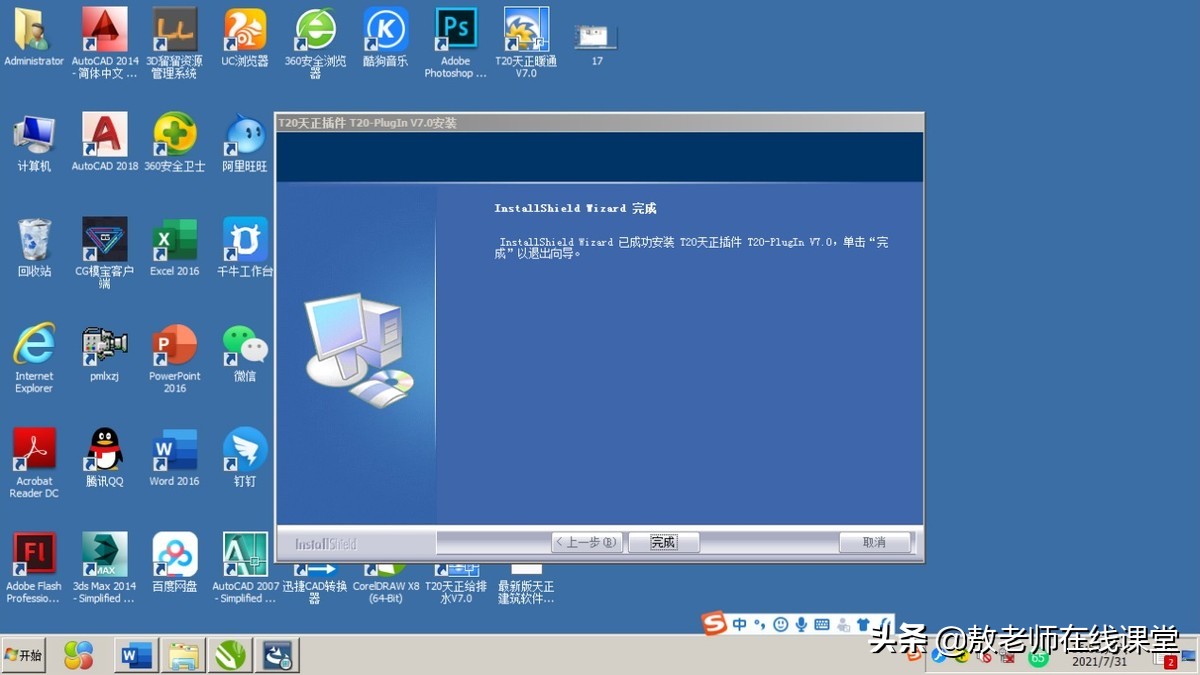Open the Sogou input method menu
The height and width of the screenshot is (675, 1200).
(713, 624)
